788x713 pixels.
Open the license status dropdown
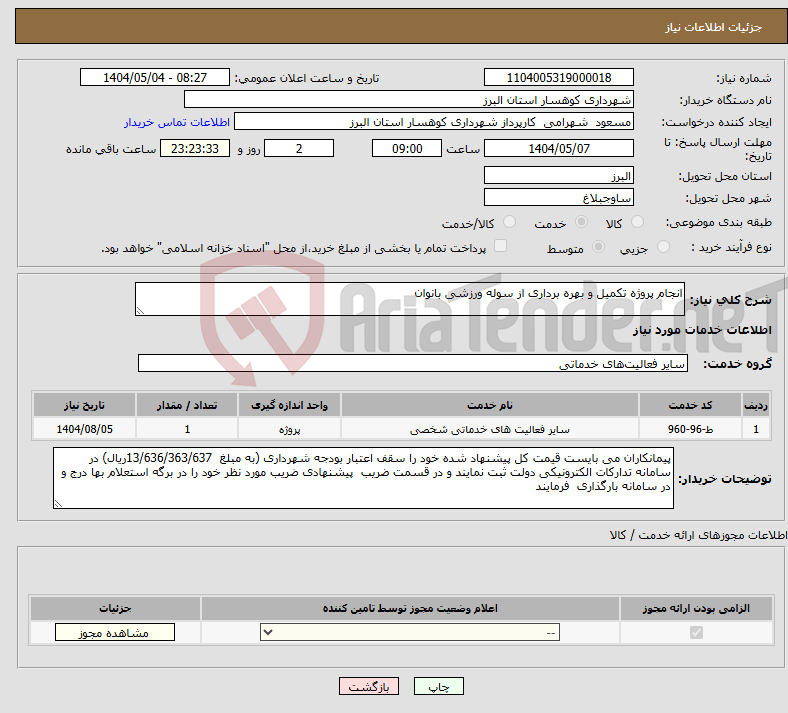(410, 632)
